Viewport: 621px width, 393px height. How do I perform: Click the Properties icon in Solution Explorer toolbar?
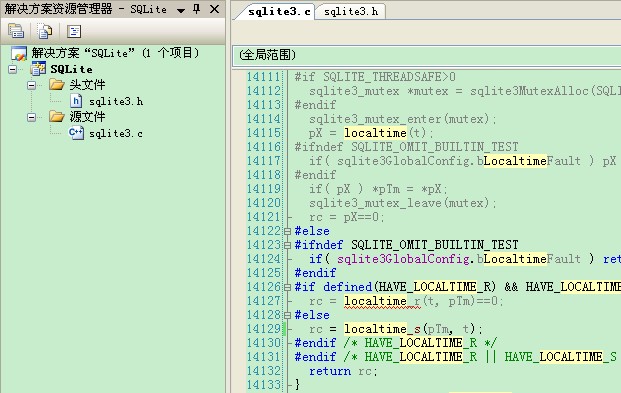[x=16, y=31]
